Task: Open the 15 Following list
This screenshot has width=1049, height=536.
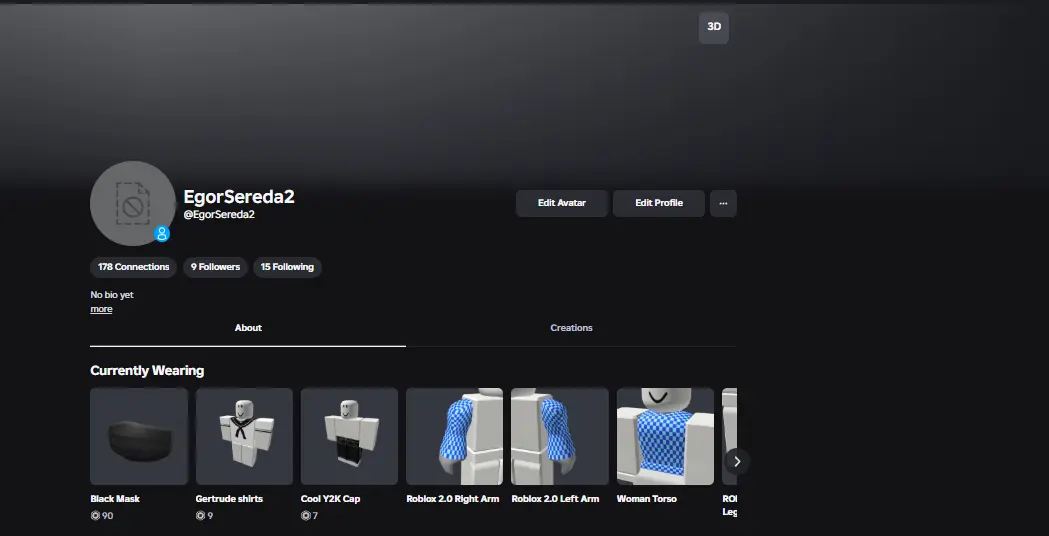Action: tap(287, 267)
